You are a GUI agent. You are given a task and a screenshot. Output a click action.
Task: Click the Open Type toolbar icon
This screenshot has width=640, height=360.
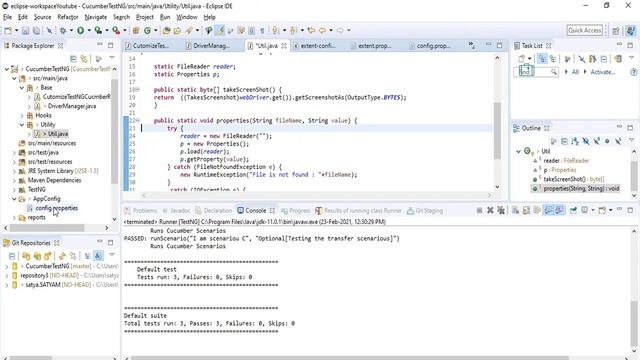tap(166, 30)
